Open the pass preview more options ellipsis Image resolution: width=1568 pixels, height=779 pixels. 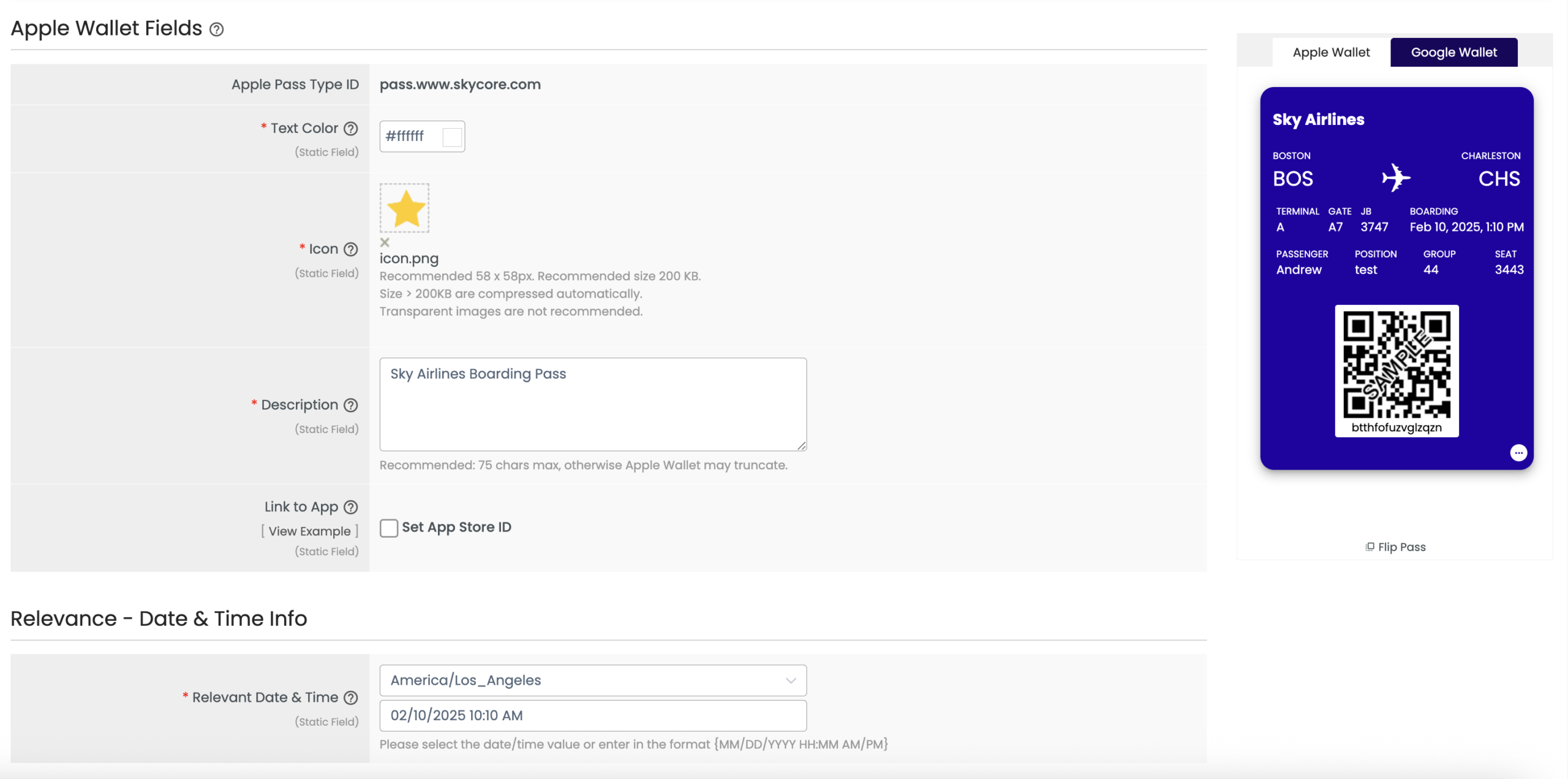1518,453
